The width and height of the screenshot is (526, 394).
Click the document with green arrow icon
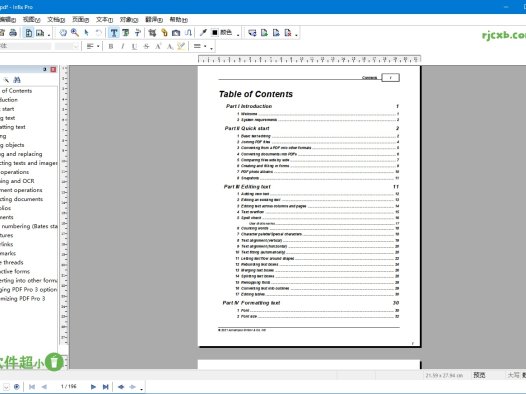(264, 33)
